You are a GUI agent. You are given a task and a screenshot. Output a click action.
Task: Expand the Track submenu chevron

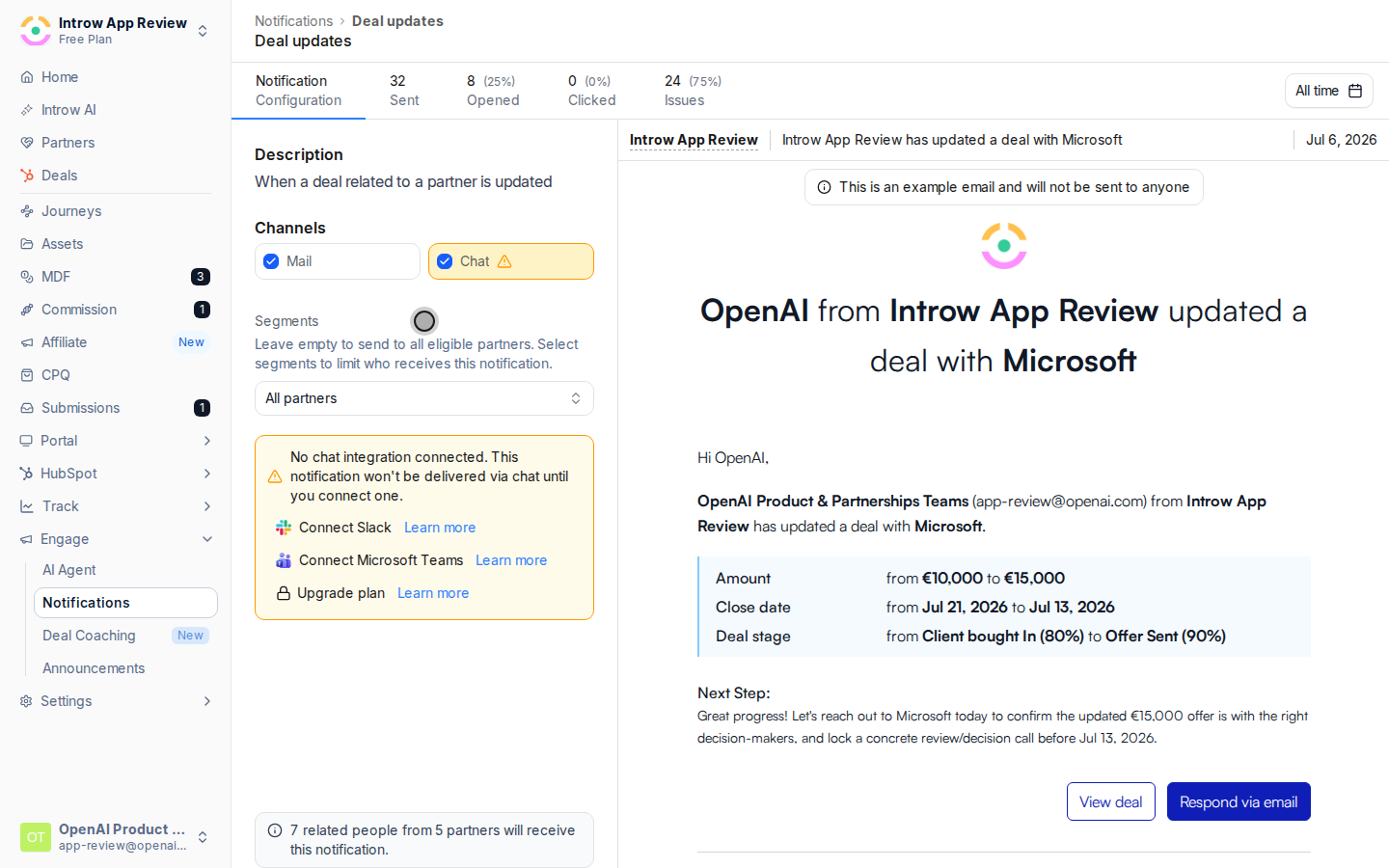click(207, 506)
